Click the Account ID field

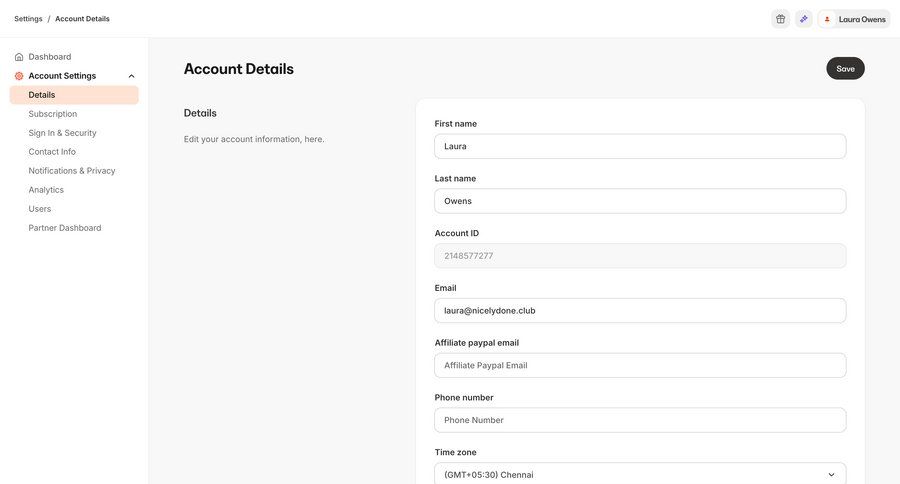click(x=640, y=255)
